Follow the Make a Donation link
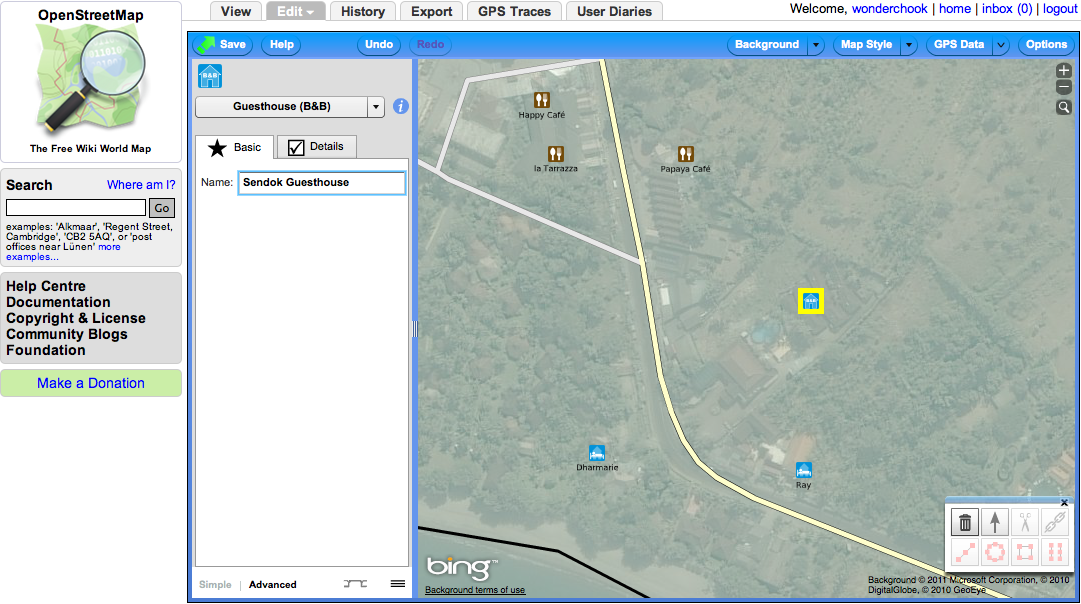Screen dimensions: 1081x604 click(x=91, y=383)
